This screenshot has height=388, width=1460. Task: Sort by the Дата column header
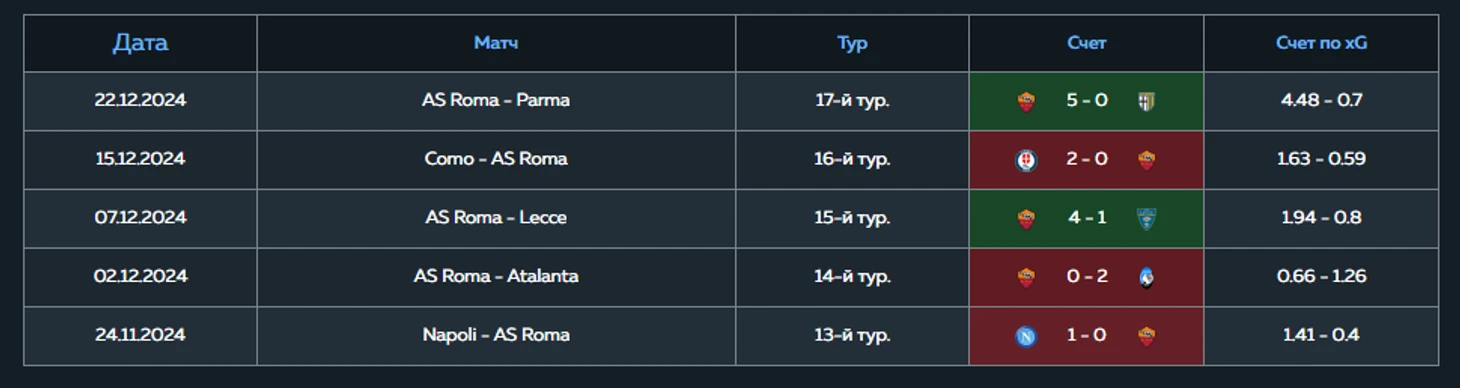click(x=140, y=43)
